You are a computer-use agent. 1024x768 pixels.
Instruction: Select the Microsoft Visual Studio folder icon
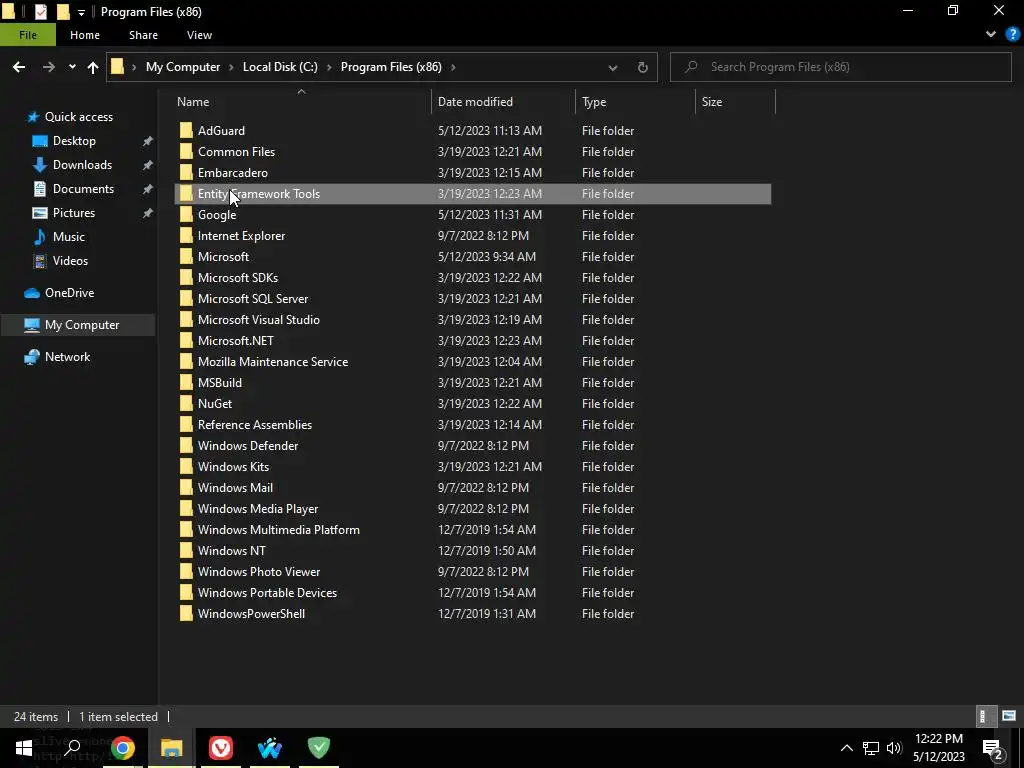coord(186,319)
